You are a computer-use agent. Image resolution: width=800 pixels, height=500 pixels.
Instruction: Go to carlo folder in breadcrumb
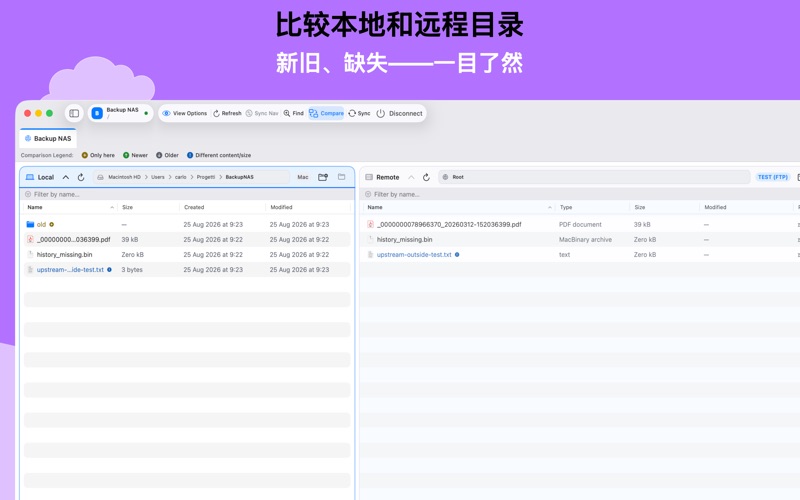tap(181, 177)
